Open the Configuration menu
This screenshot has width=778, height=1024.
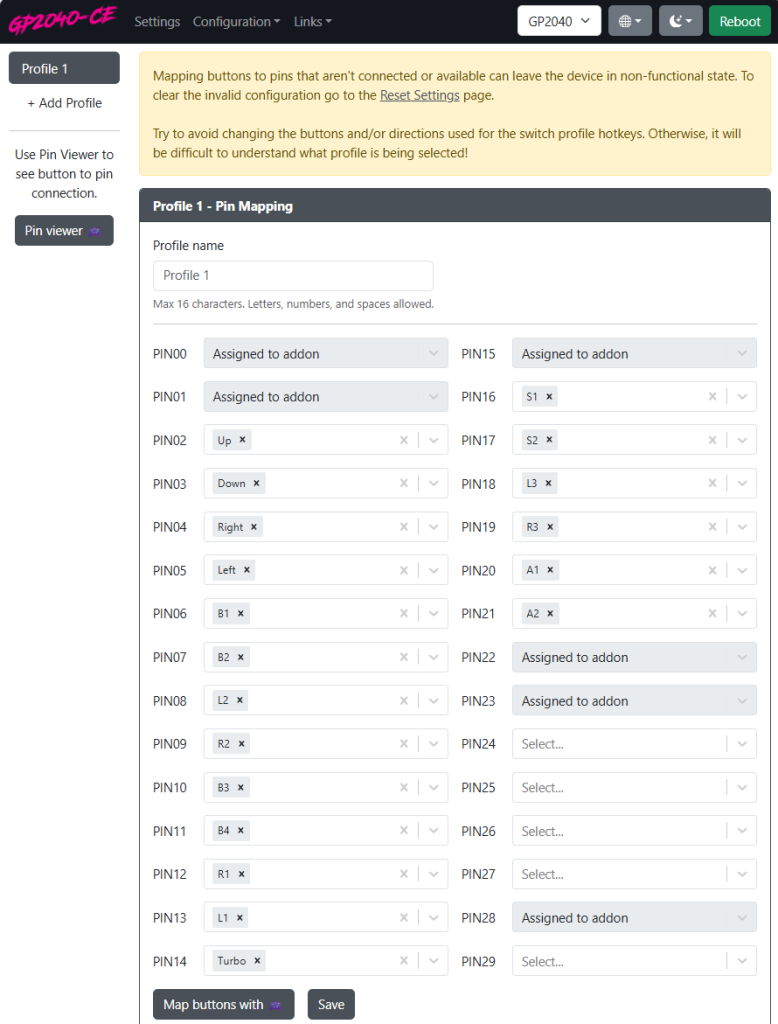pos(236,21)
